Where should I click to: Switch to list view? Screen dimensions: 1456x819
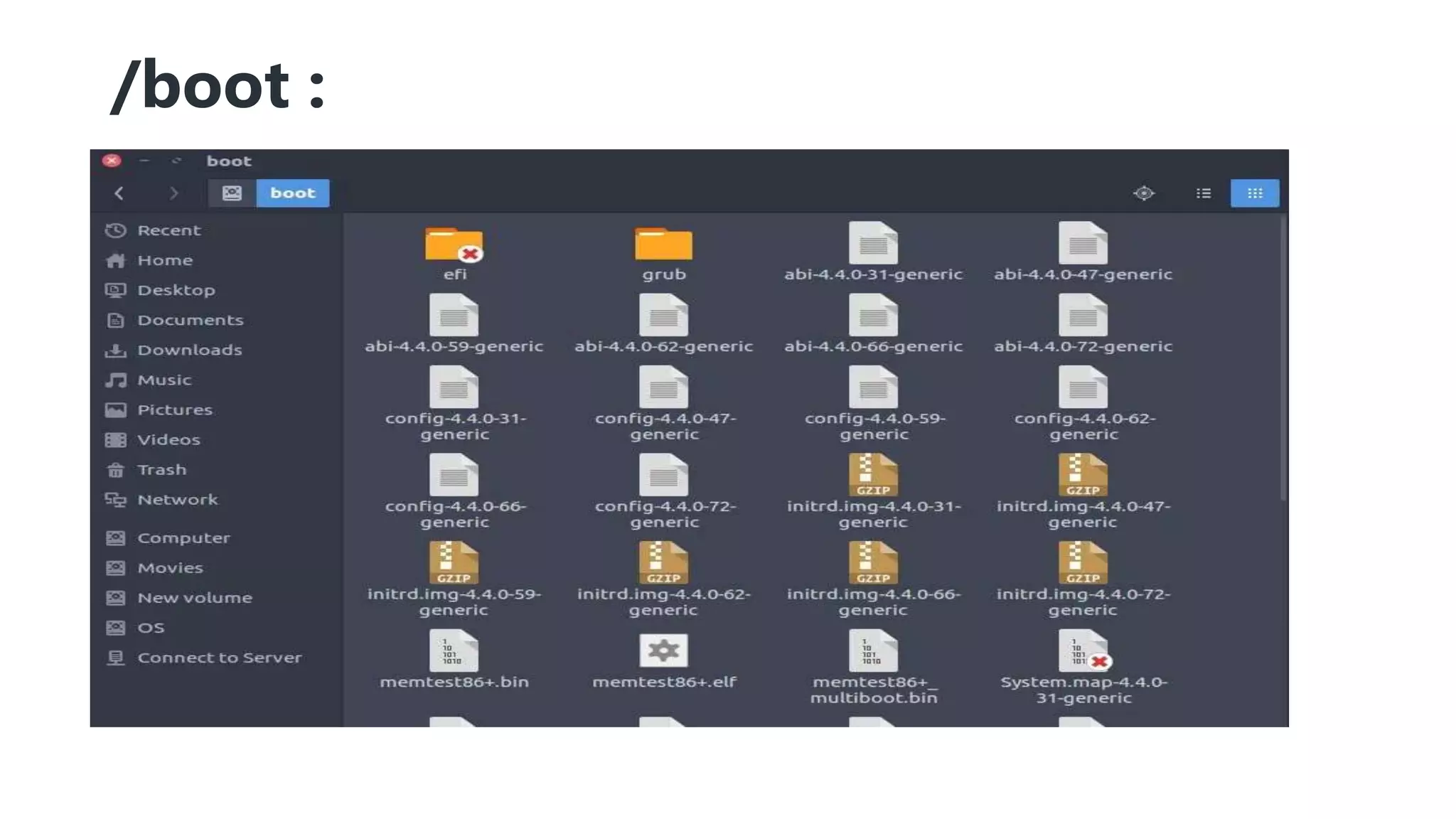click(1203, 193)
